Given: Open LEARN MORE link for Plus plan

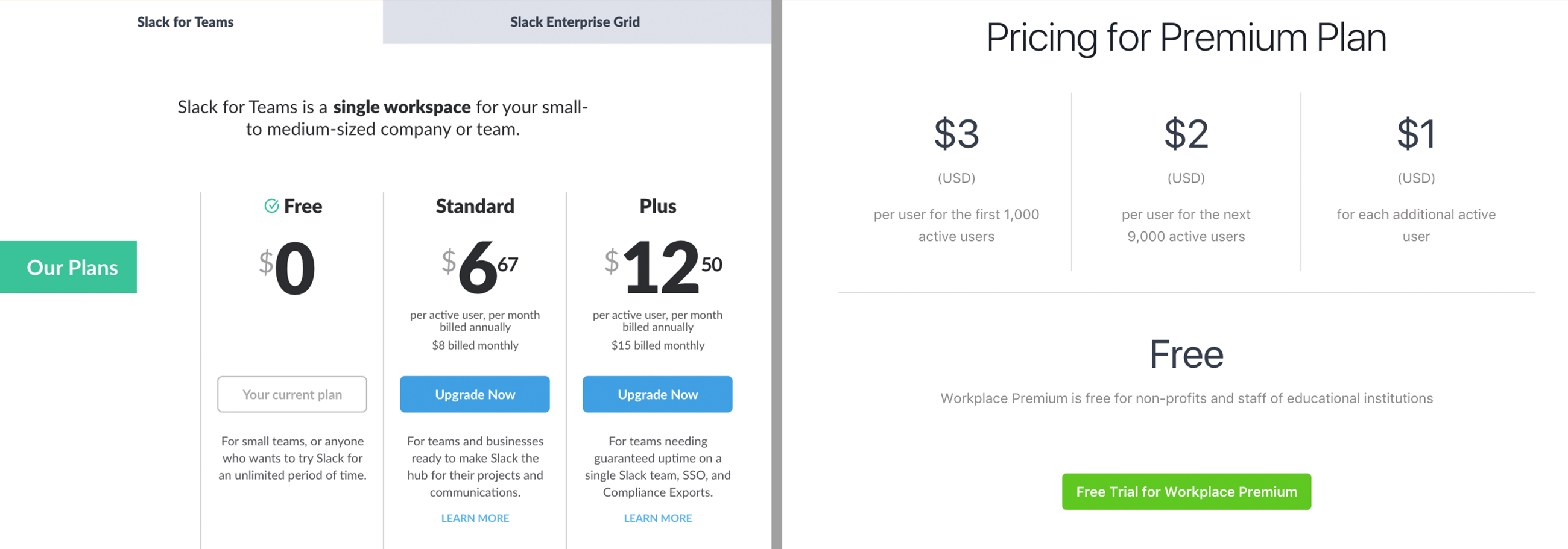Looking at the screenshot, I should click(x=657, y=518).
